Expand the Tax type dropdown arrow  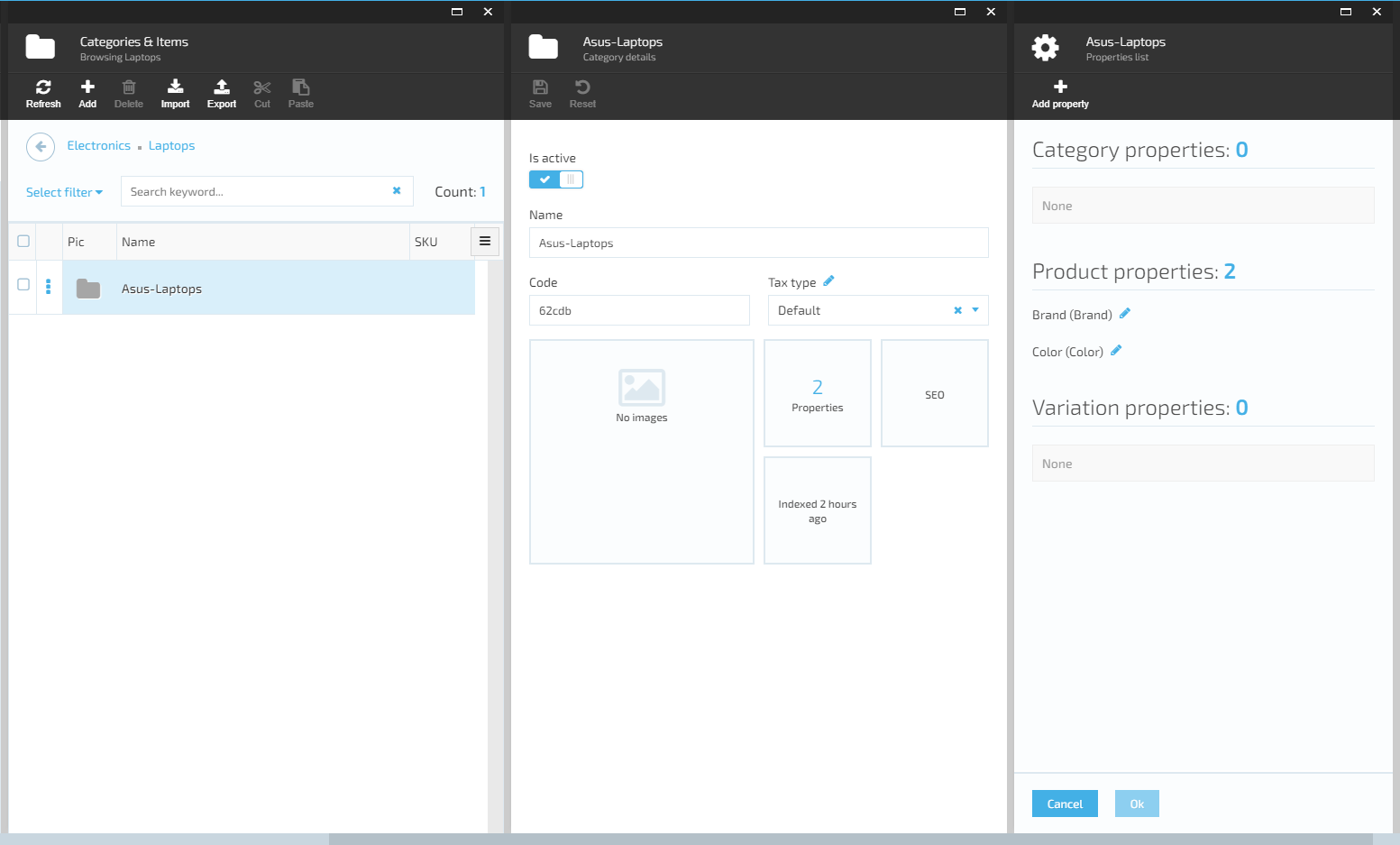[x=975, y=310]
